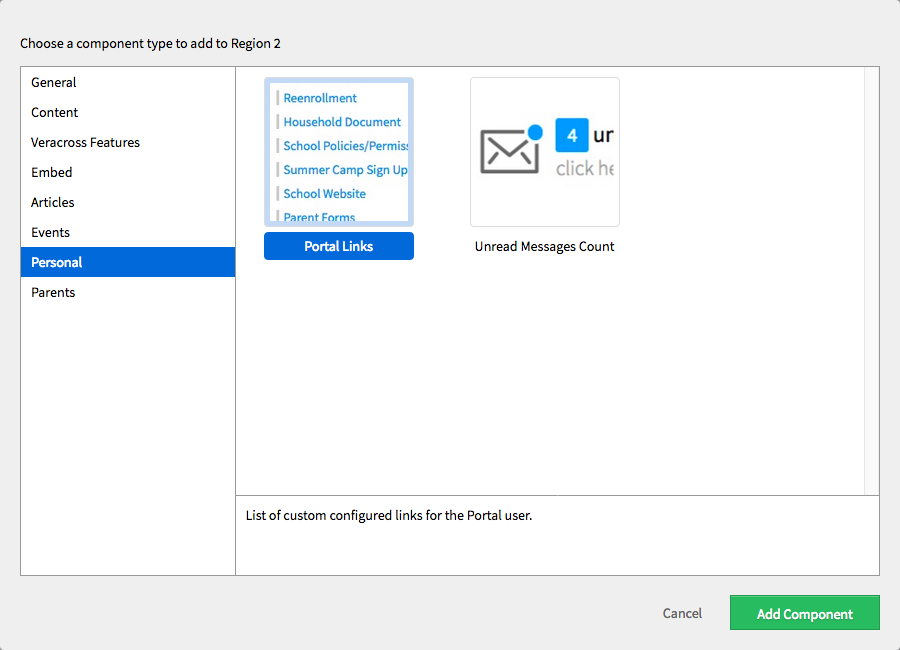900x650 pixels.
Task: Click the Unread Messages Count caption
Action: click(x=545, y=246)
